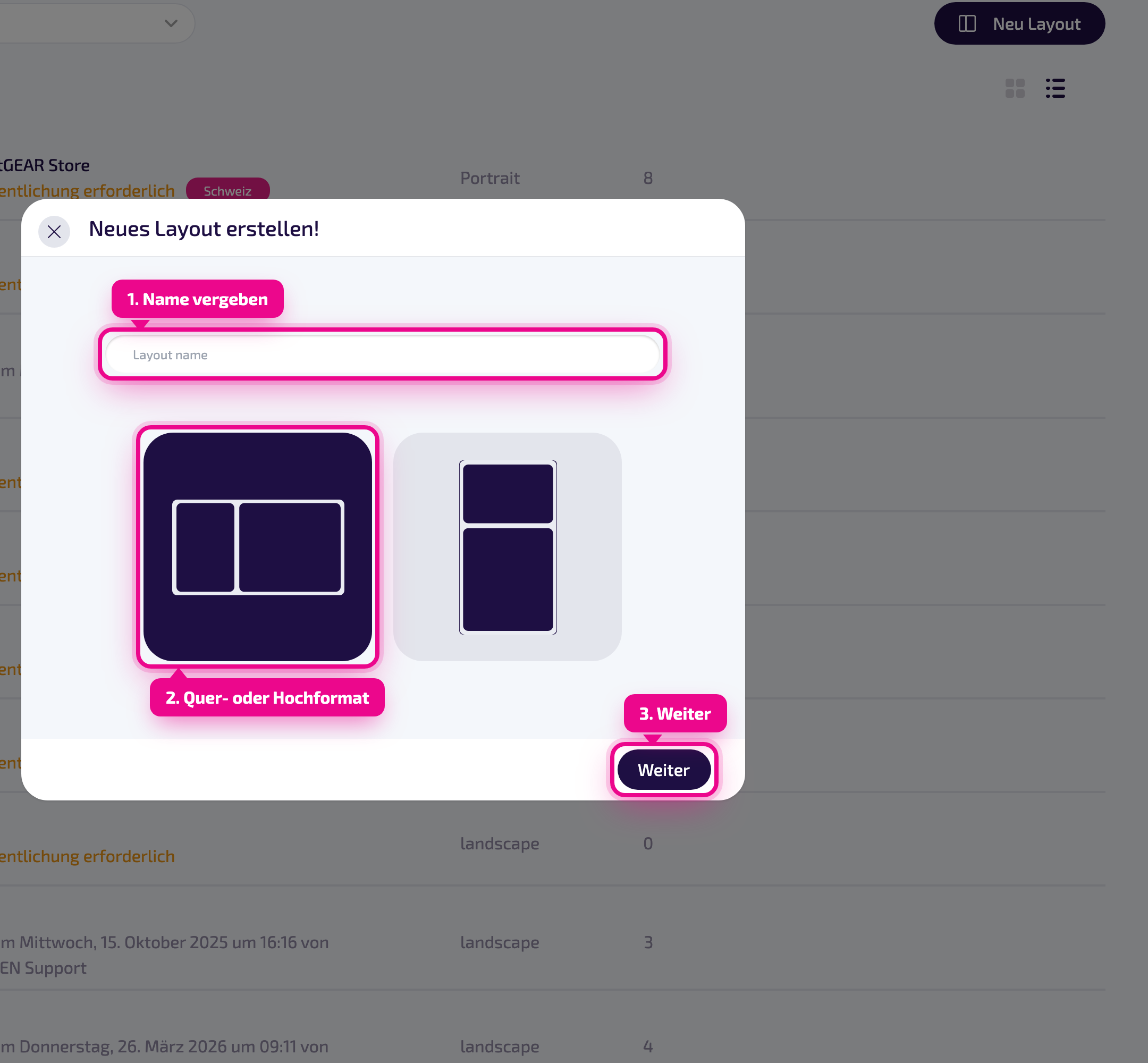Select the landscape format layout tile
This screenshot has width=1148, height=1063.
click(x=258, y=546)
